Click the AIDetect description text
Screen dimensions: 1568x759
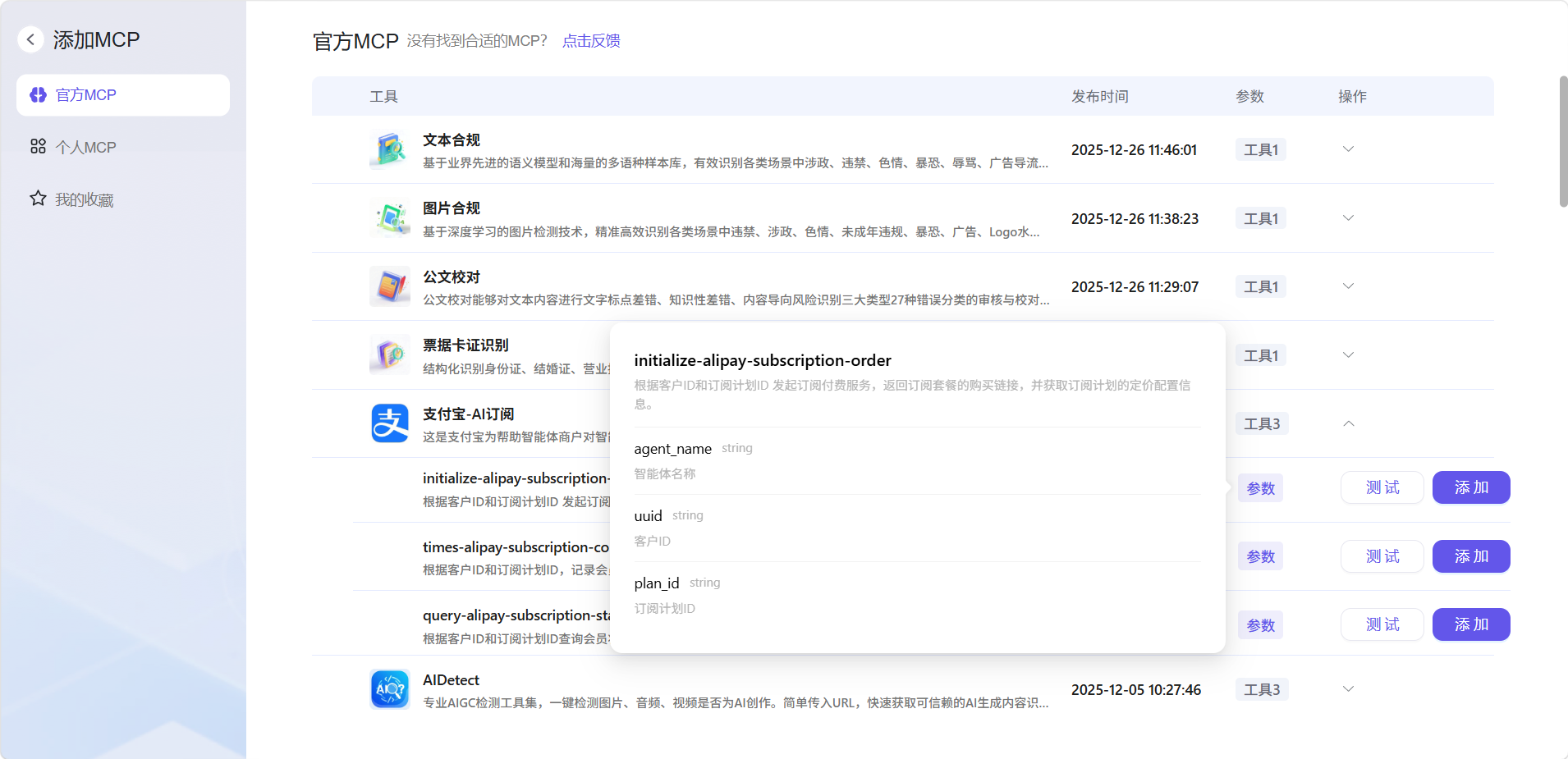pyautogui.click(x=736, y=703)
